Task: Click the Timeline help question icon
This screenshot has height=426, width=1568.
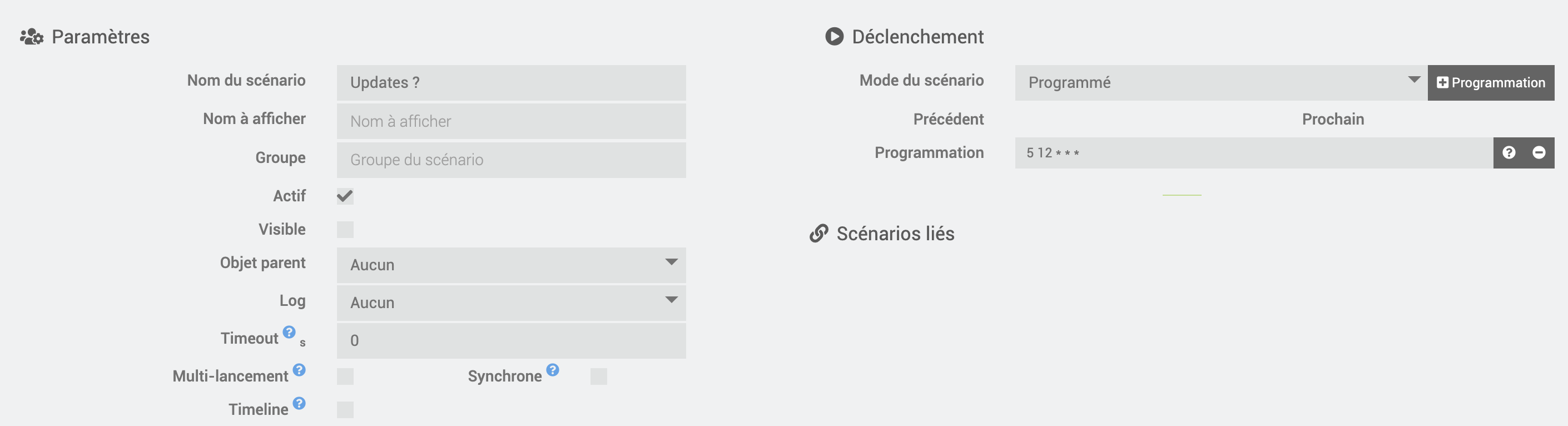Action: tap(299, 404)
